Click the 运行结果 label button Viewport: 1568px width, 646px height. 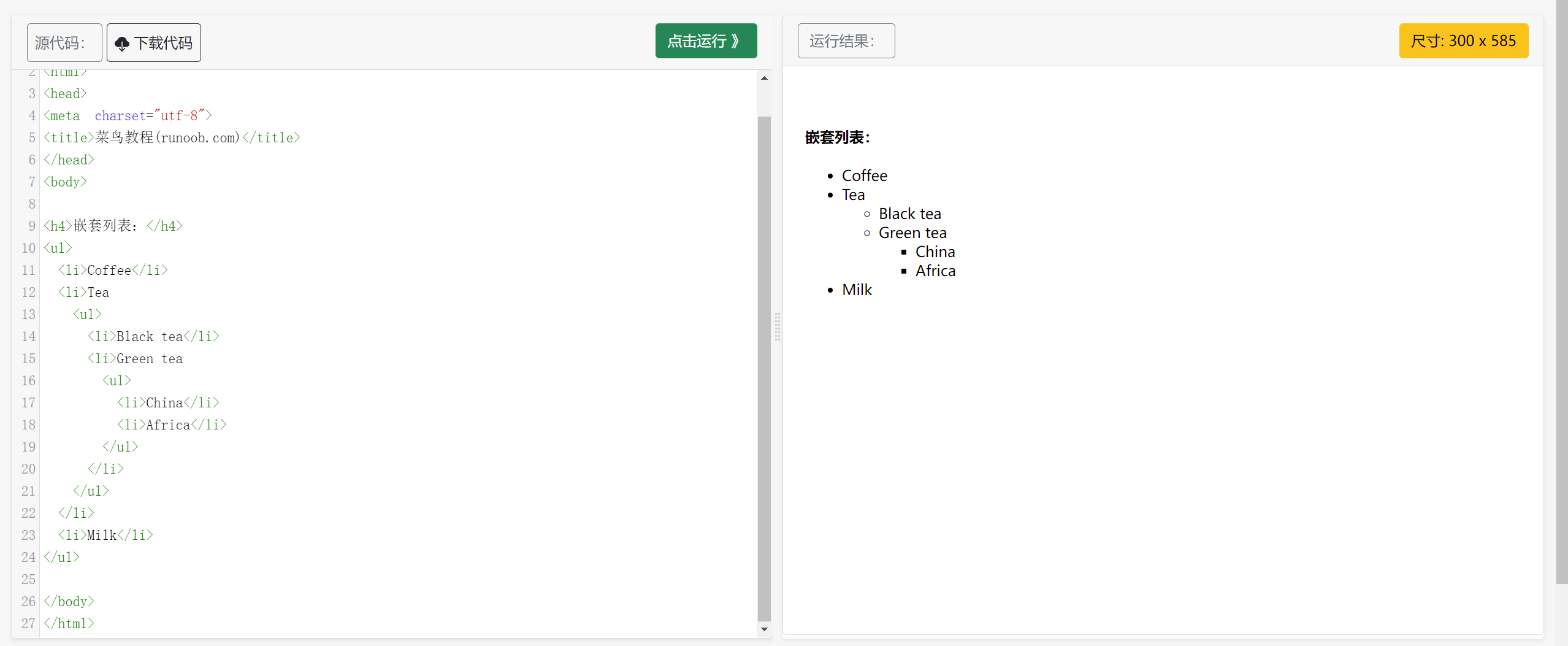(846, 41)
